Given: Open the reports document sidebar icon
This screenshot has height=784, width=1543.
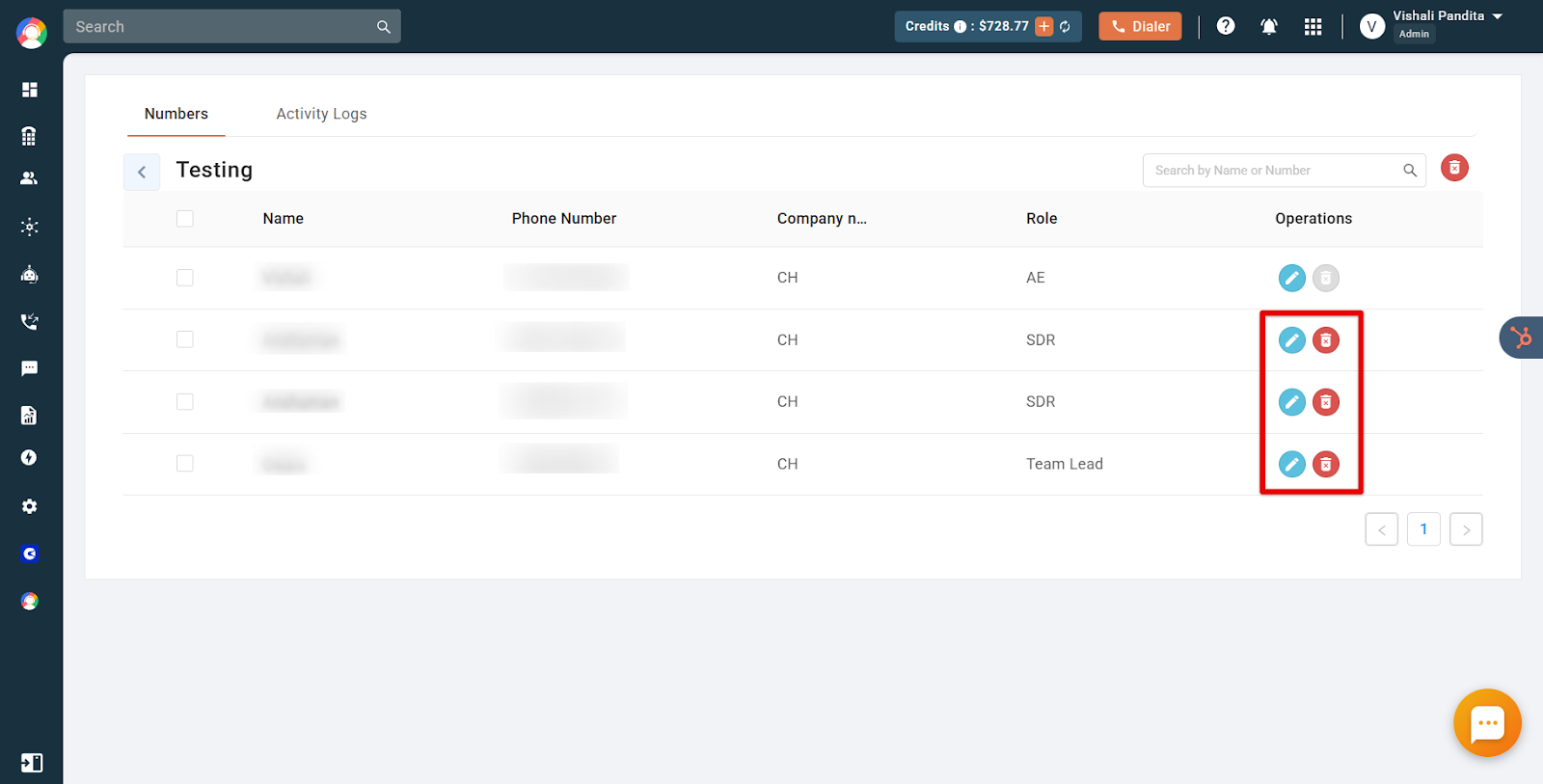Looking at the screenshot, I should pos(29,416).
